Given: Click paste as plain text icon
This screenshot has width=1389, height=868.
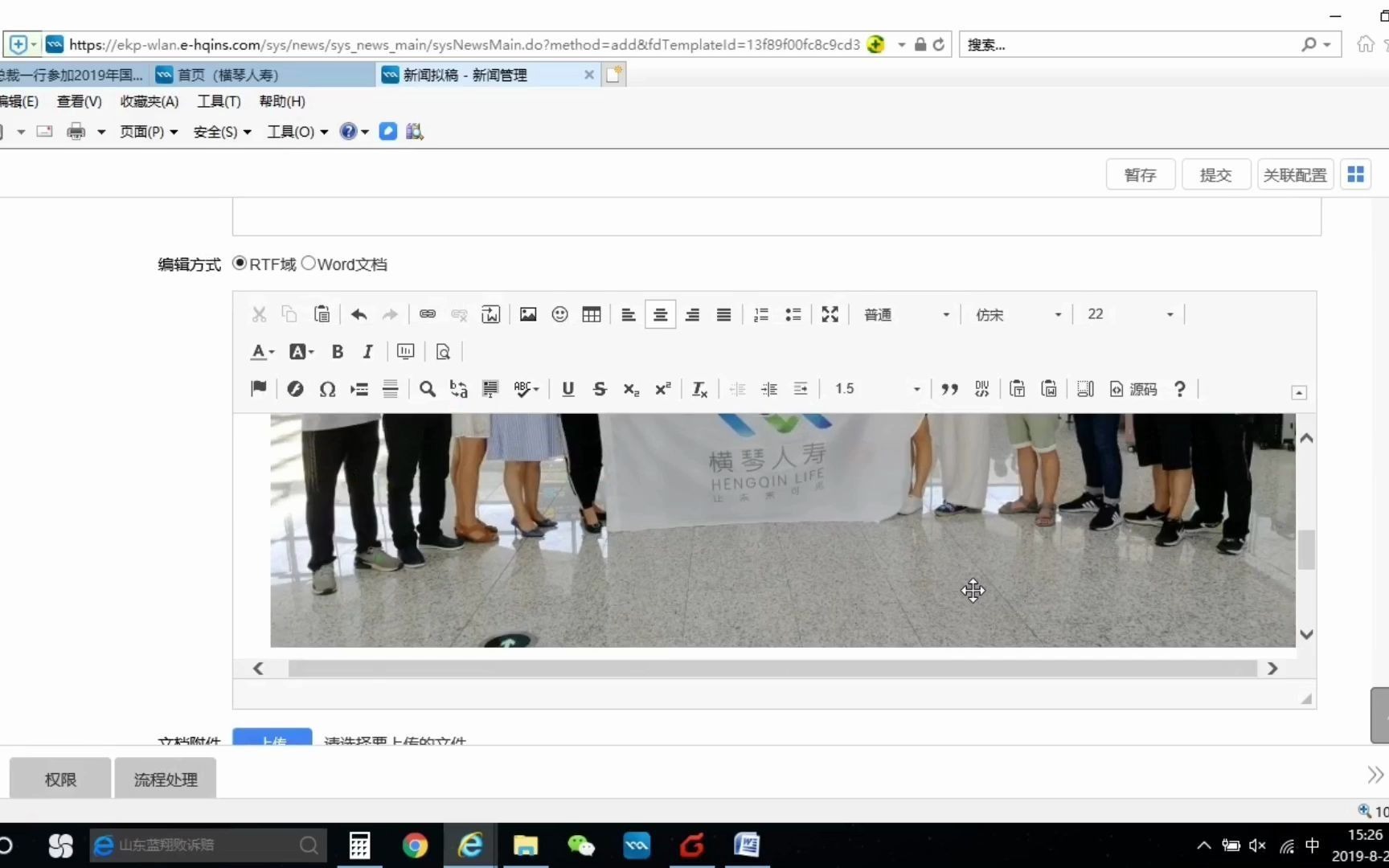Looking at the screenshot, I should [1018, 389].
